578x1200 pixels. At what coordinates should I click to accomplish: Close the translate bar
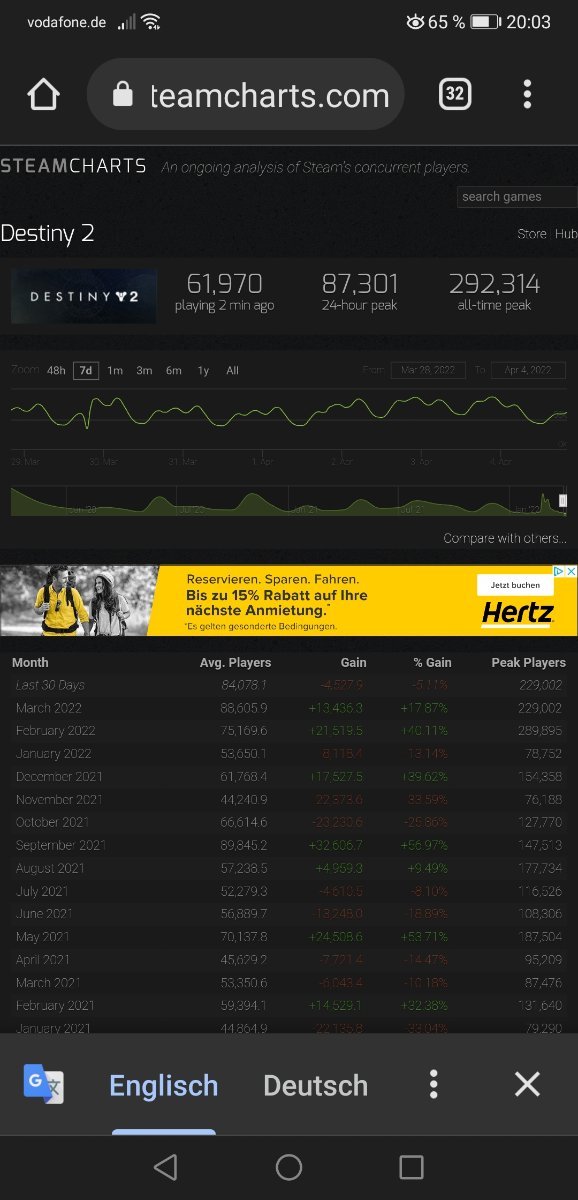click(527, 1084)
